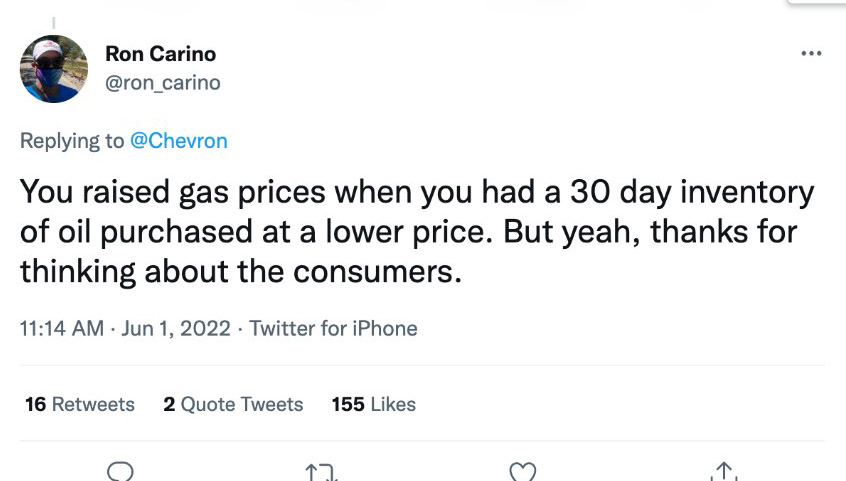Viewport: 846px width, 481px height.
Task: Click the thread connector line above avatar
Action: click(x=53, y=22)
